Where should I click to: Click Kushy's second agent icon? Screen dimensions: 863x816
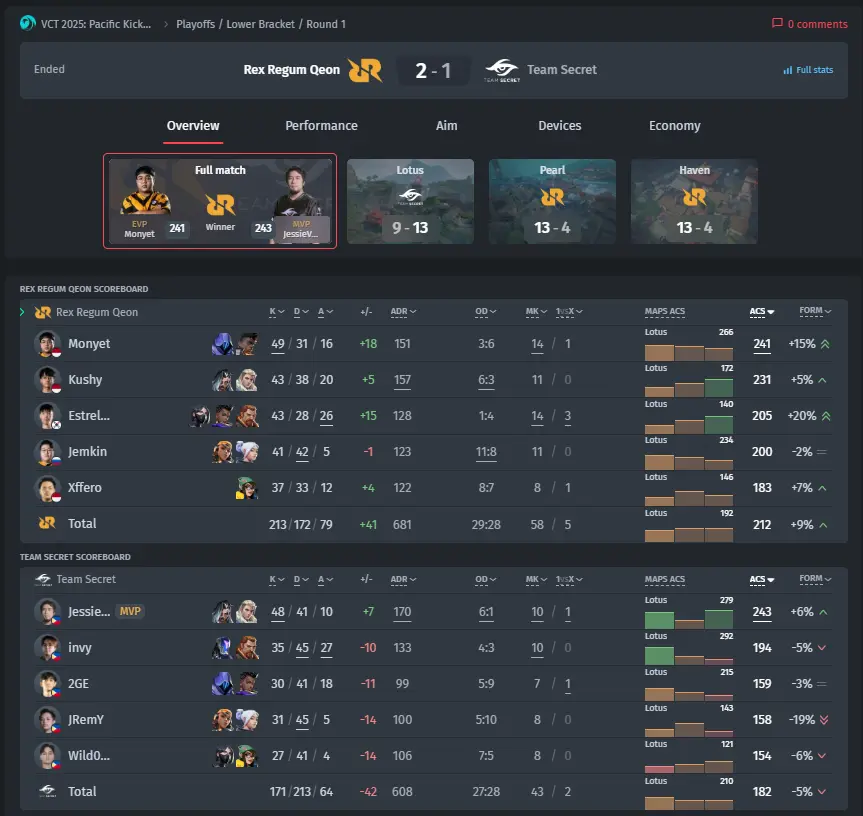click(247, 380)
